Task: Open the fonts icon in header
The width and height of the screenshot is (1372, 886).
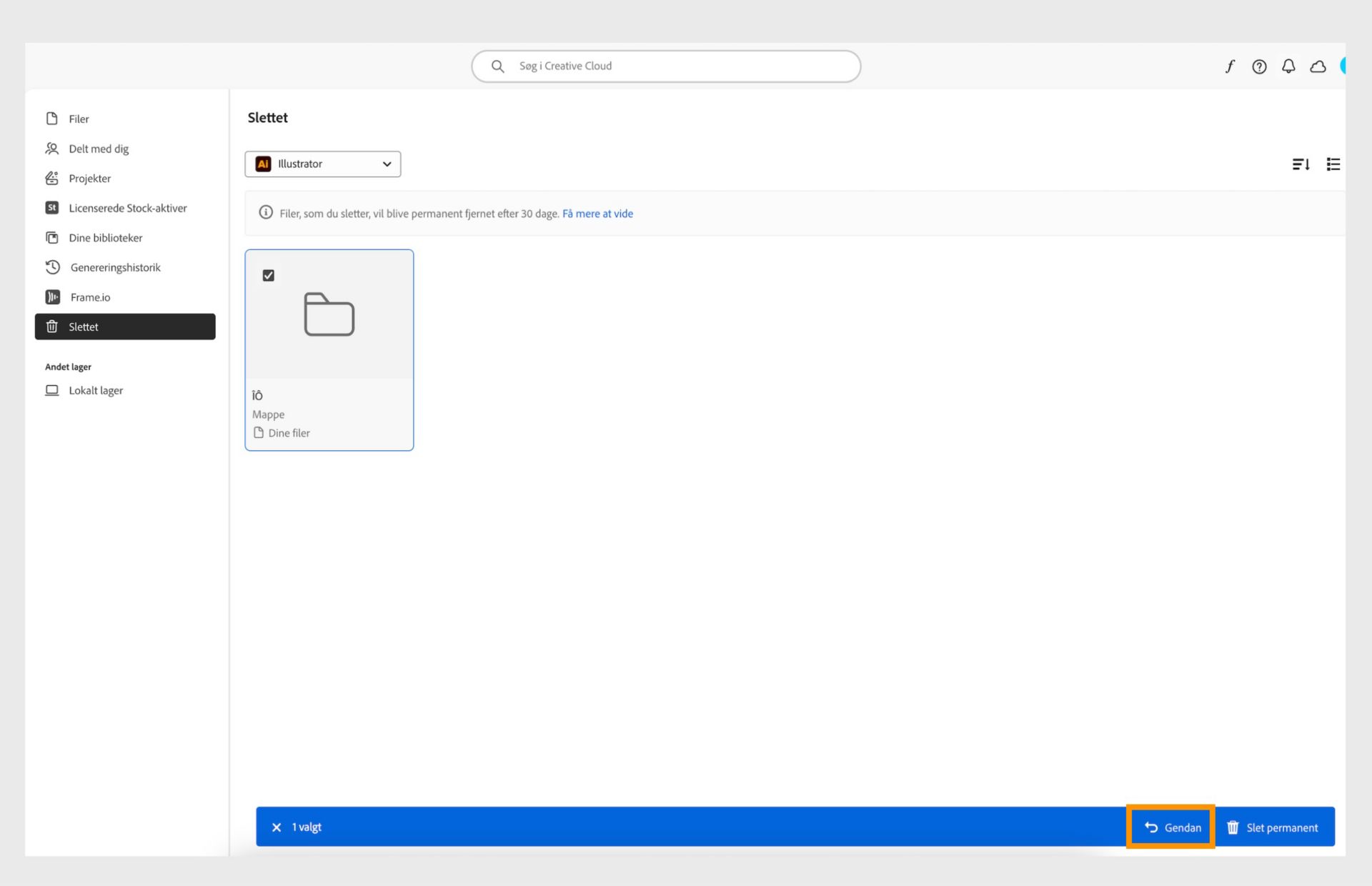Action: coord(1230,66)
